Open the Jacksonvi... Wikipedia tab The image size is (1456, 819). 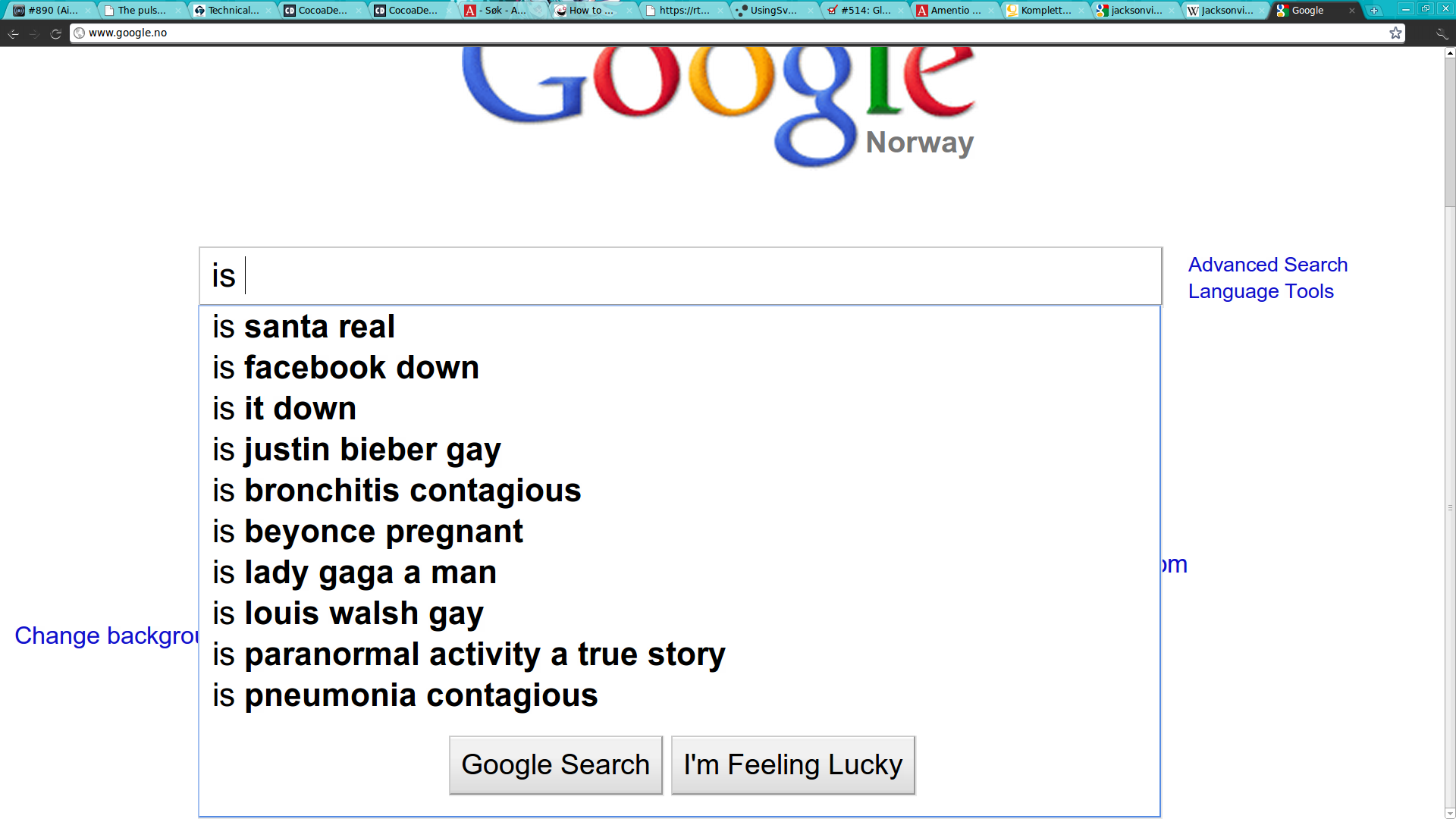pyautogui.click(x=1223, y=11)
